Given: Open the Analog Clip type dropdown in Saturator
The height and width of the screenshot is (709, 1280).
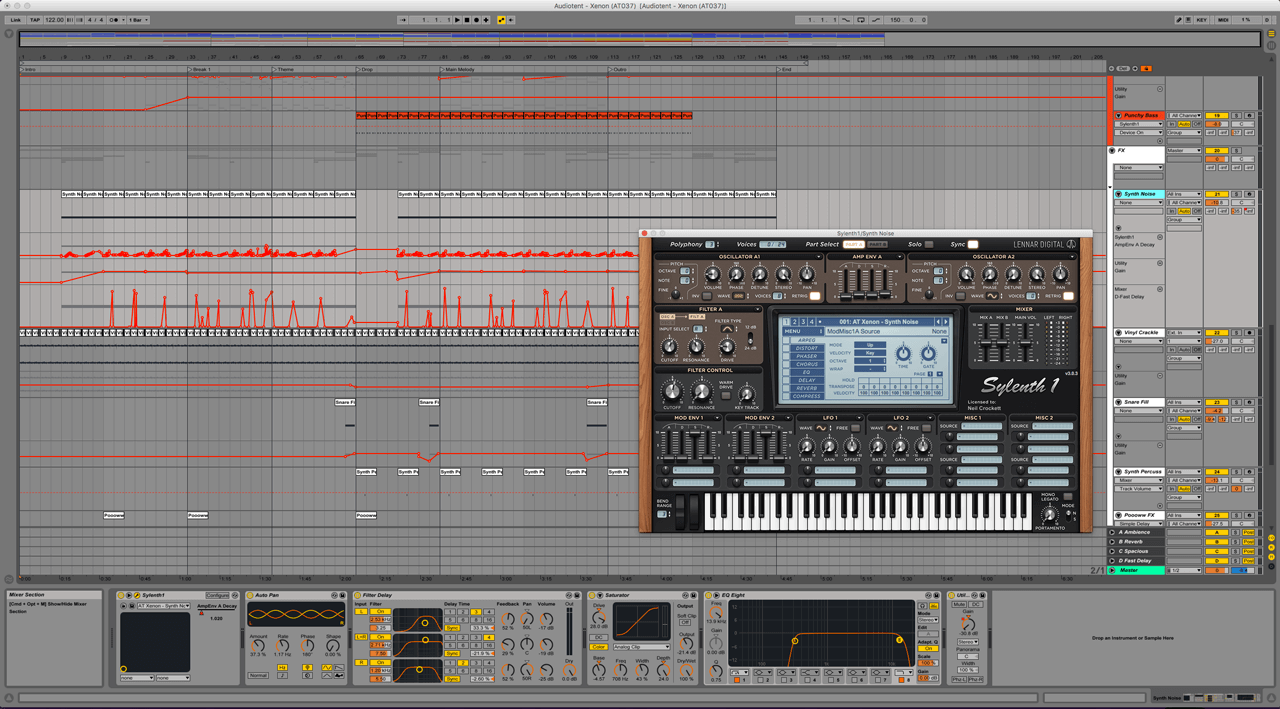Looking at the screenshot, I should click(x=640, y=647).
